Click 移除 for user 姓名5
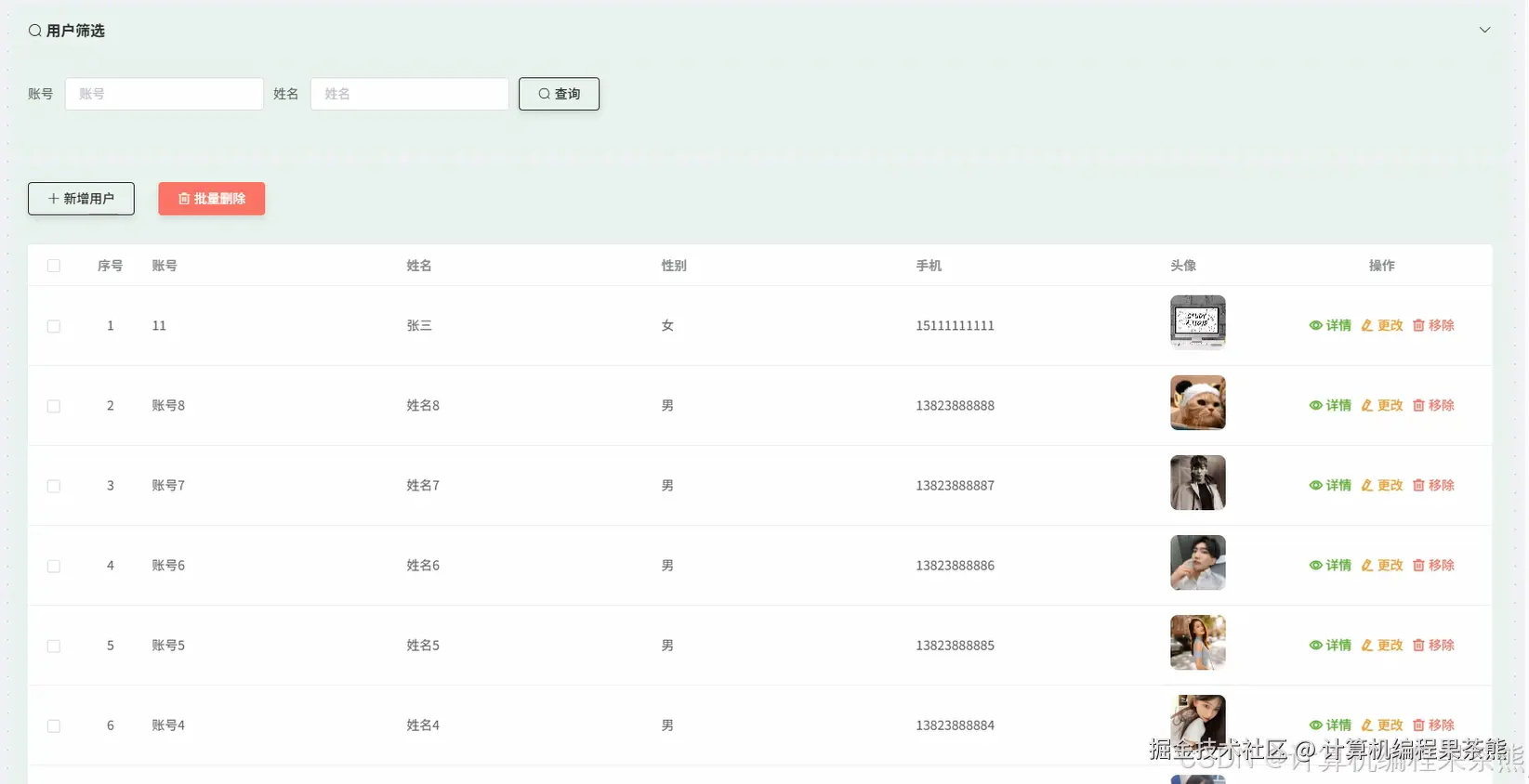The image size is (1529, 784). pos(1433,646)
